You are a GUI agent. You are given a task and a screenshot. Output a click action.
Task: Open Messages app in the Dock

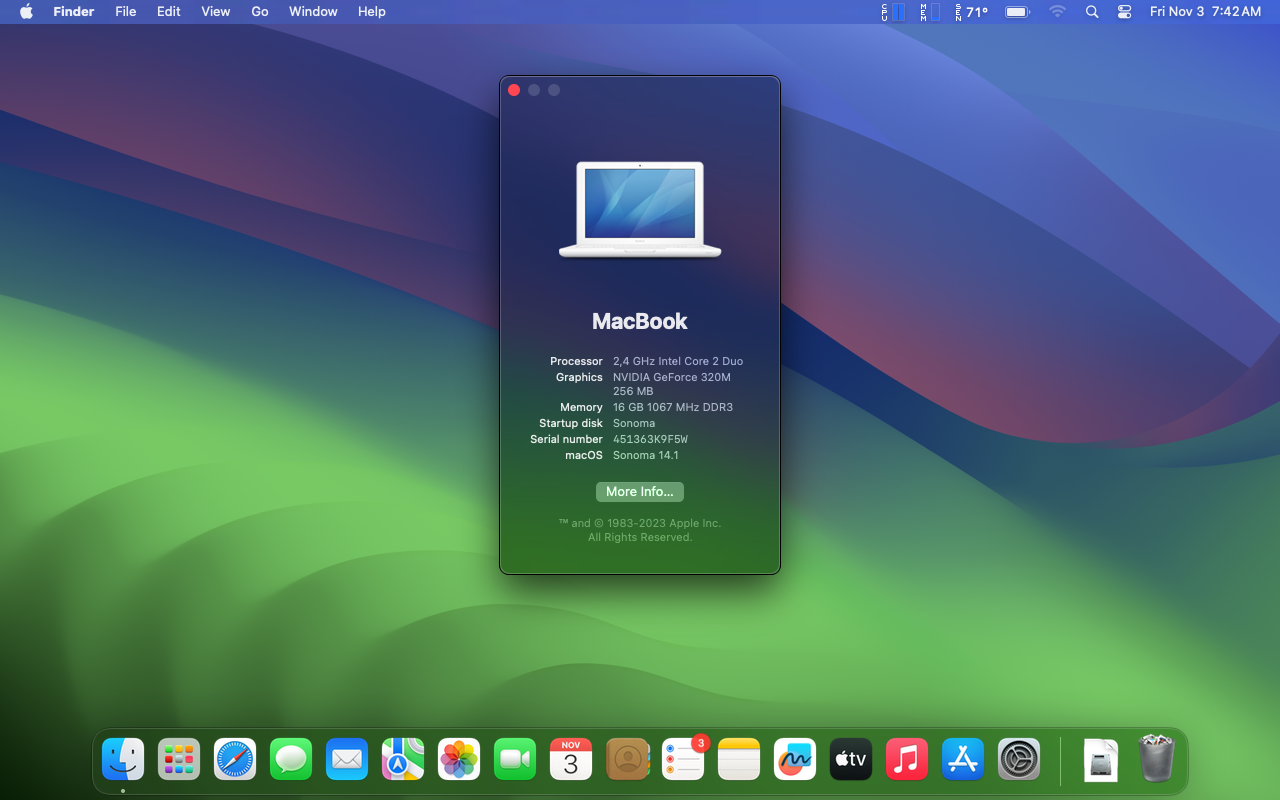coord(291,760)
